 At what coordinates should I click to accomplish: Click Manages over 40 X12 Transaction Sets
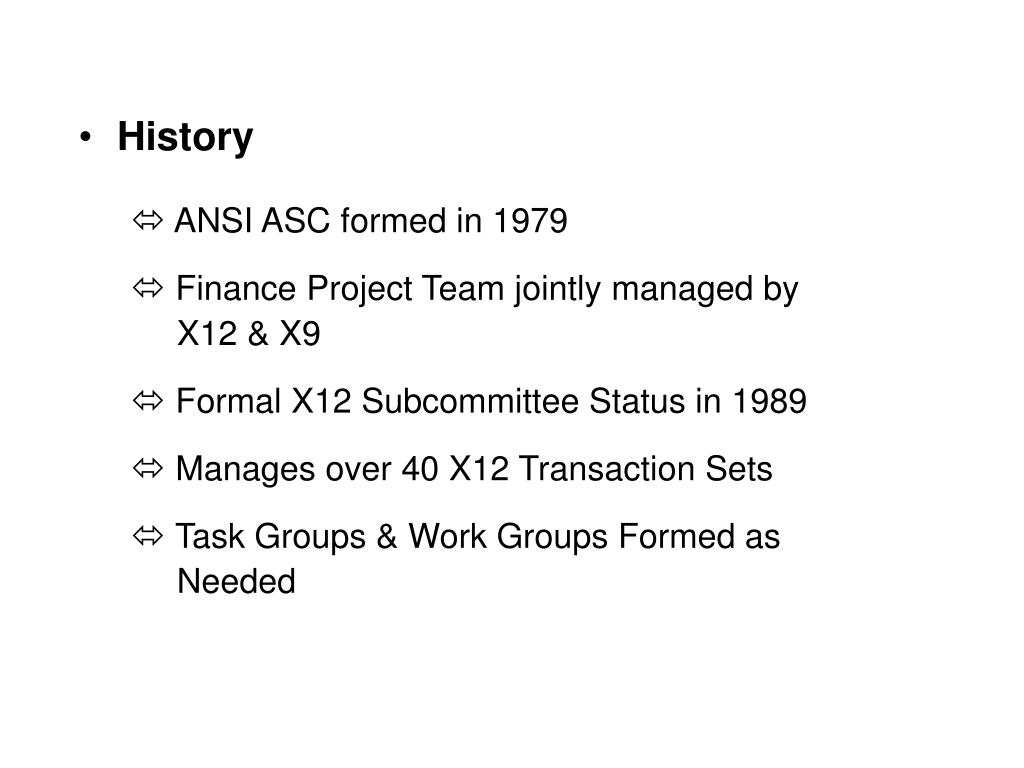click(474, 470)
